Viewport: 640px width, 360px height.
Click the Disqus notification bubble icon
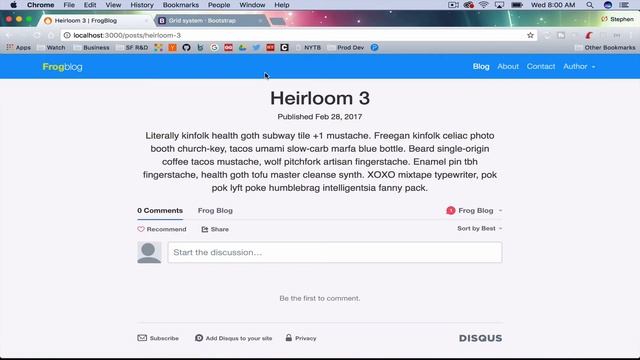click(x=451, y=211)
